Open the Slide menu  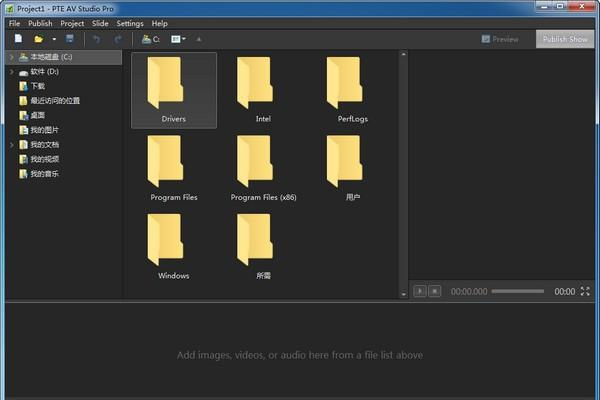click(x=100, y=23)
